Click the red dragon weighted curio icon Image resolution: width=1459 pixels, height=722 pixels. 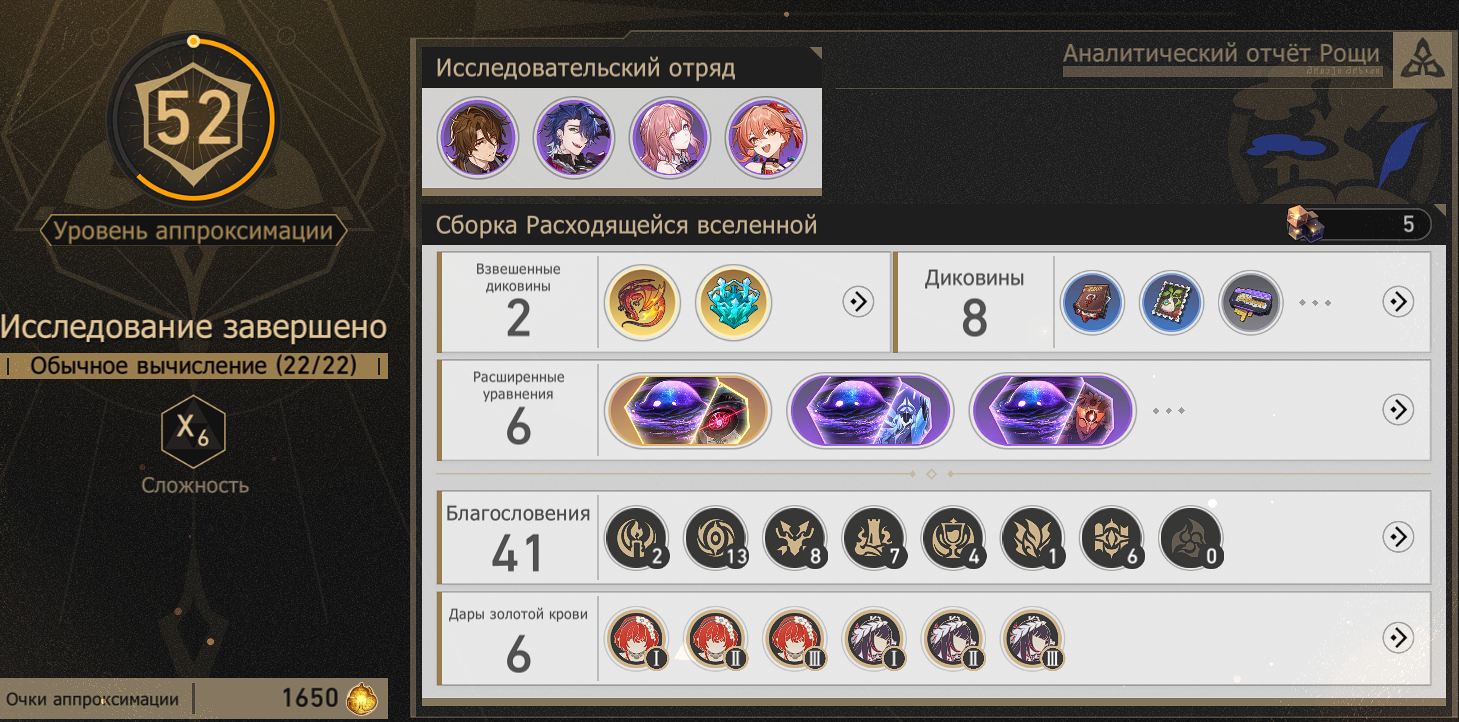643,302
